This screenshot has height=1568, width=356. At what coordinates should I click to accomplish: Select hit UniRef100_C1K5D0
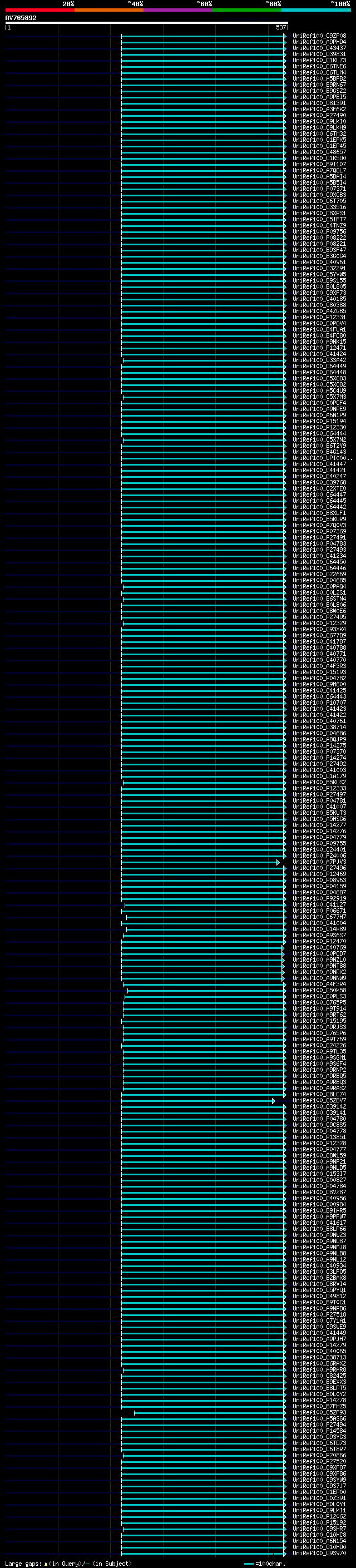[319, 159]
